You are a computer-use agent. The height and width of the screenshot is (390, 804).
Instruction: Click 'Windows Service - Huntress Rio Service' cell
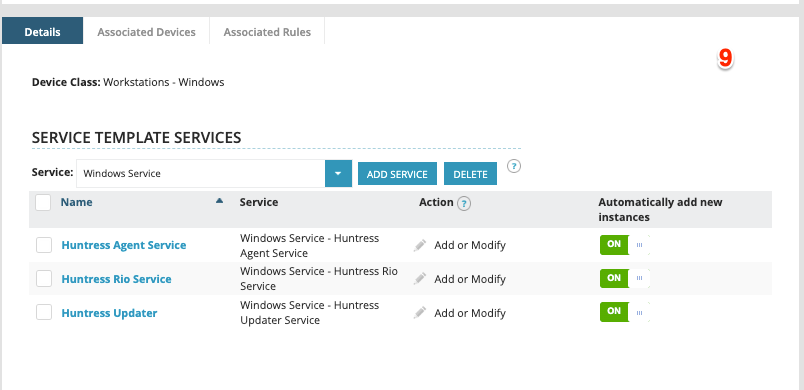pyautogui.click(x=319, y=278)
